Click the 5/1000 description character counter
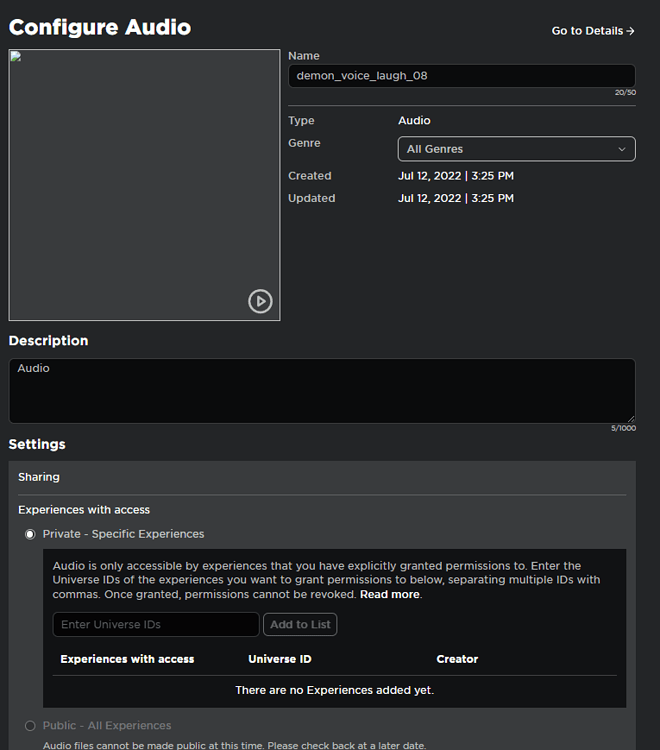The height and width of the screenshot is (750, 660). (x=624, y=428)
